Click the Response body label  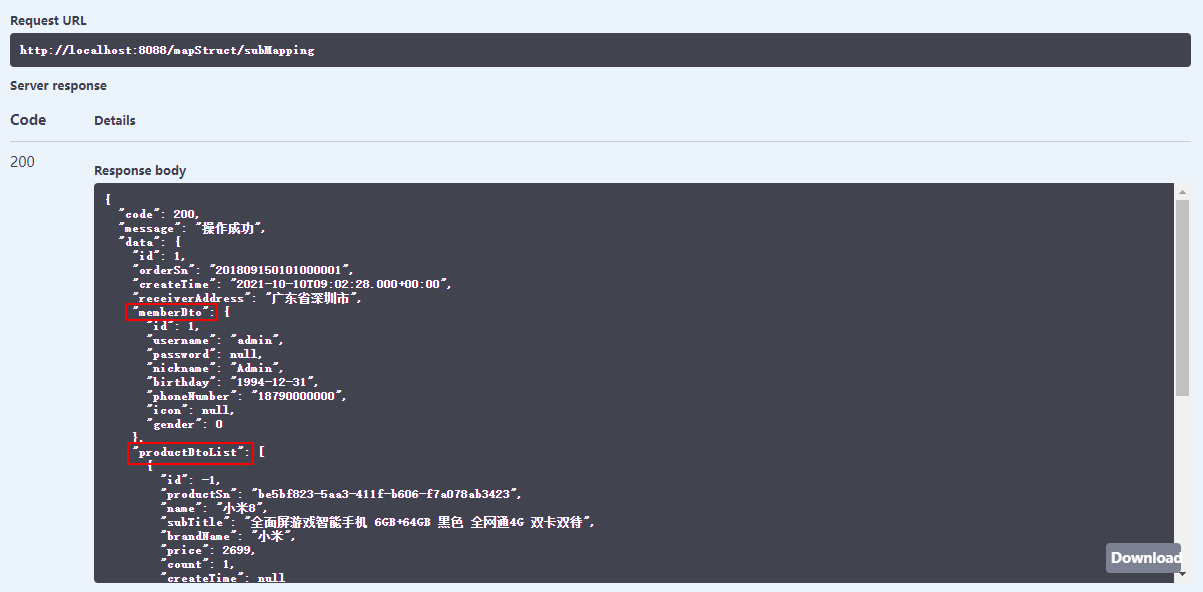[x=140, y=171]
